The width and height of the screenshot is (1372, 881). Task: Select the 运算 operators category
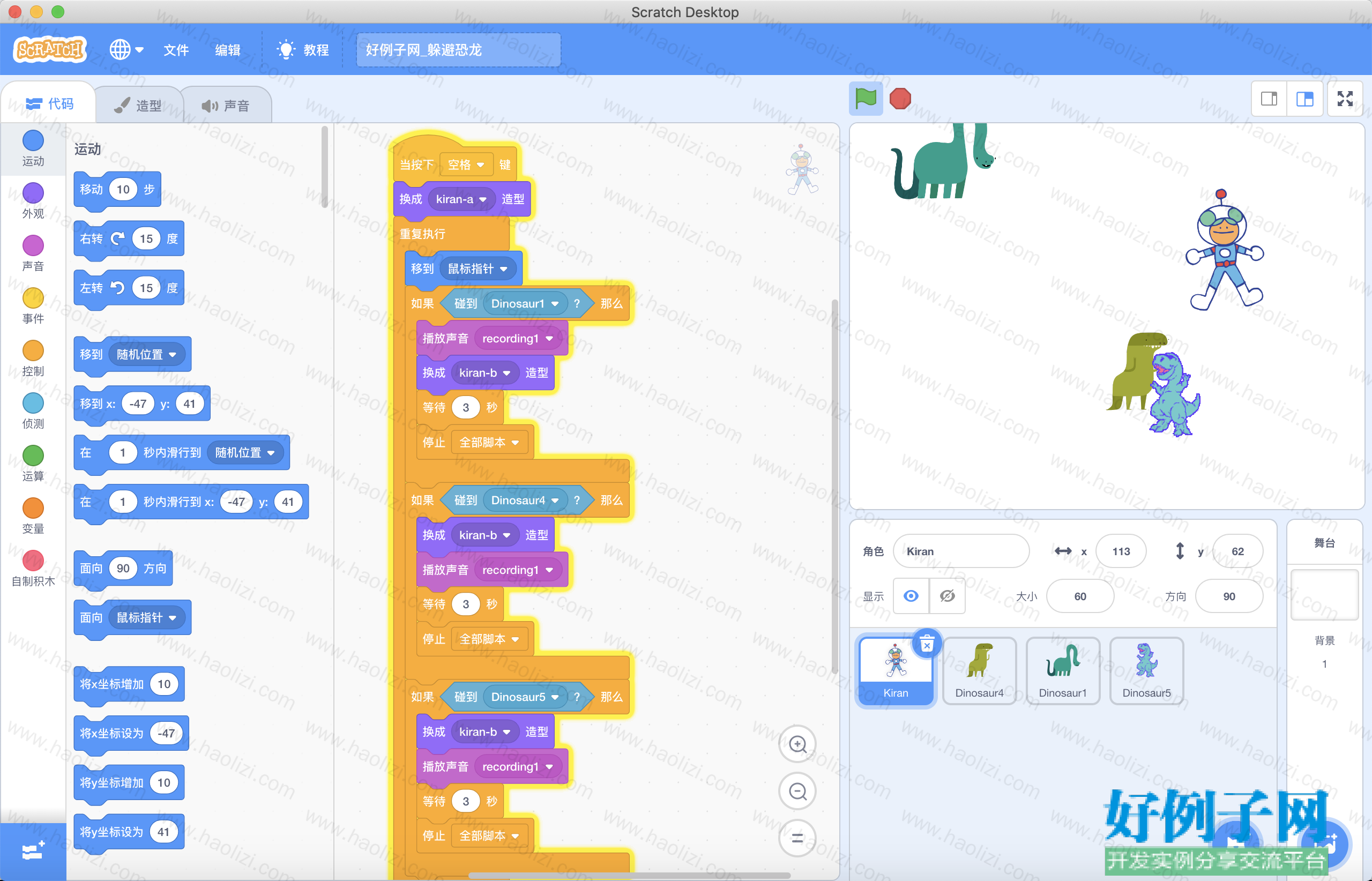tap(33, 464)
